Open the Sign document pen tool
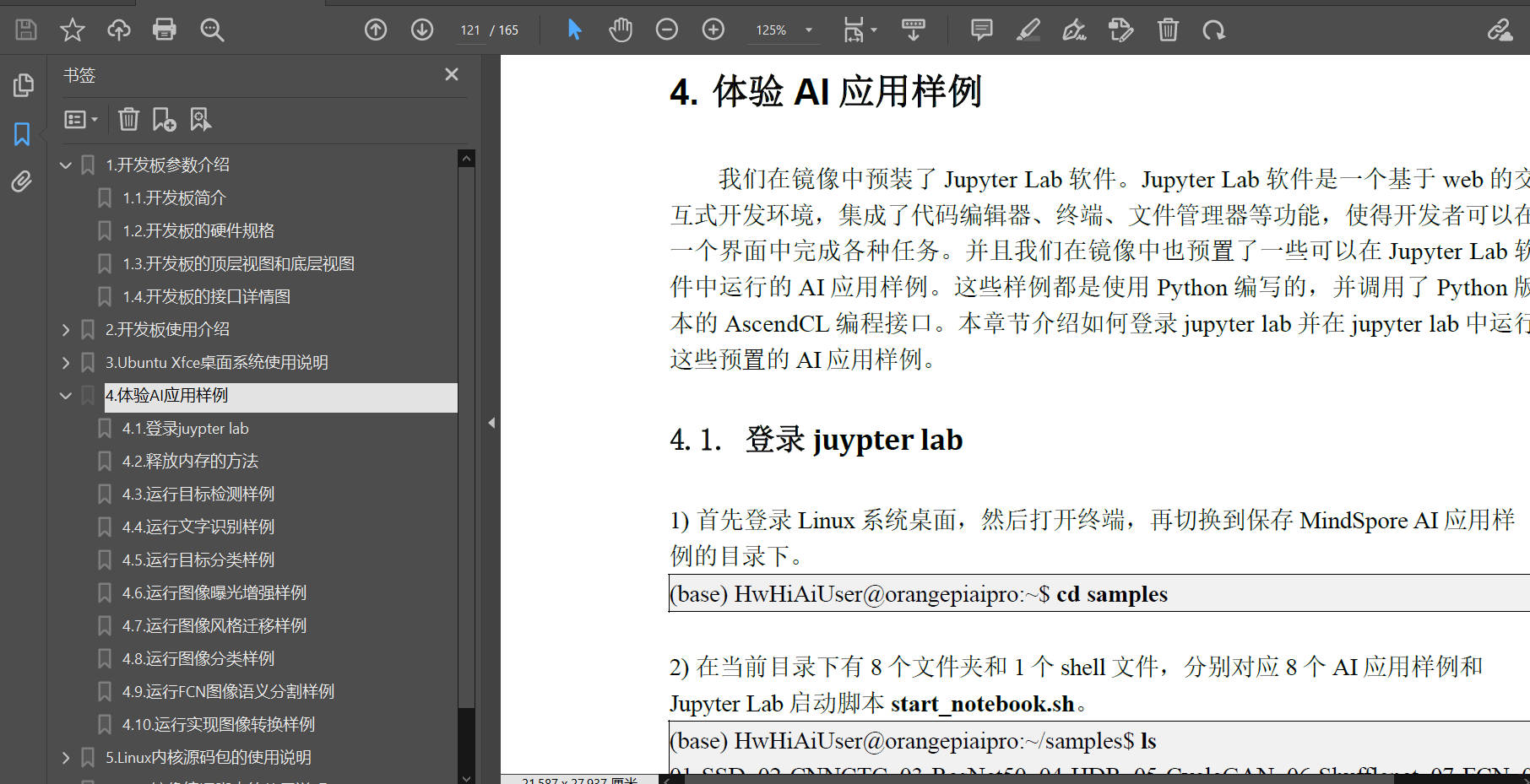Viewport: 1530px width, 784px height. click(x=1074, y=30)
